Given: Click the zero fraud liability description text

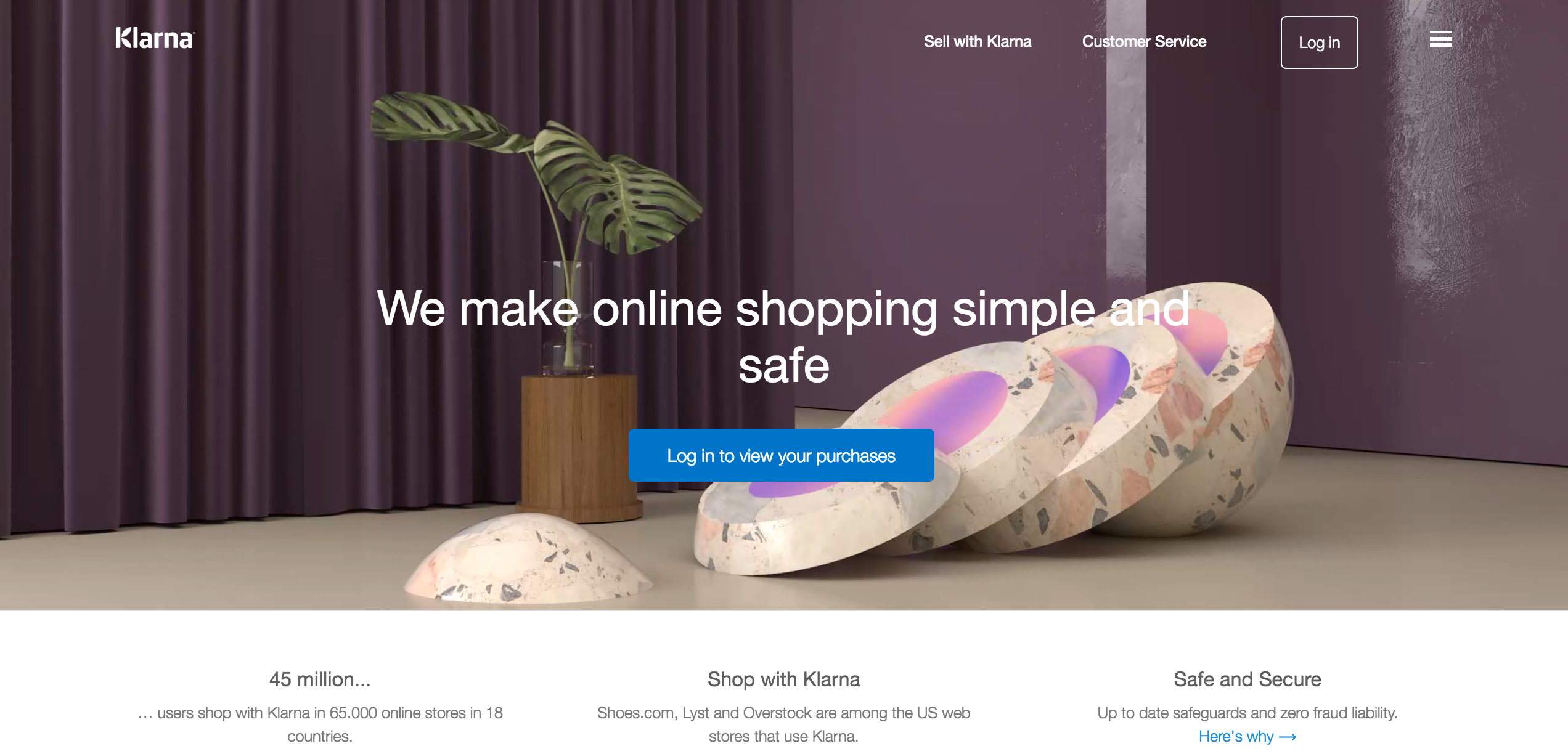Looking at the screenshot, I should click(x=1247, y=713).
